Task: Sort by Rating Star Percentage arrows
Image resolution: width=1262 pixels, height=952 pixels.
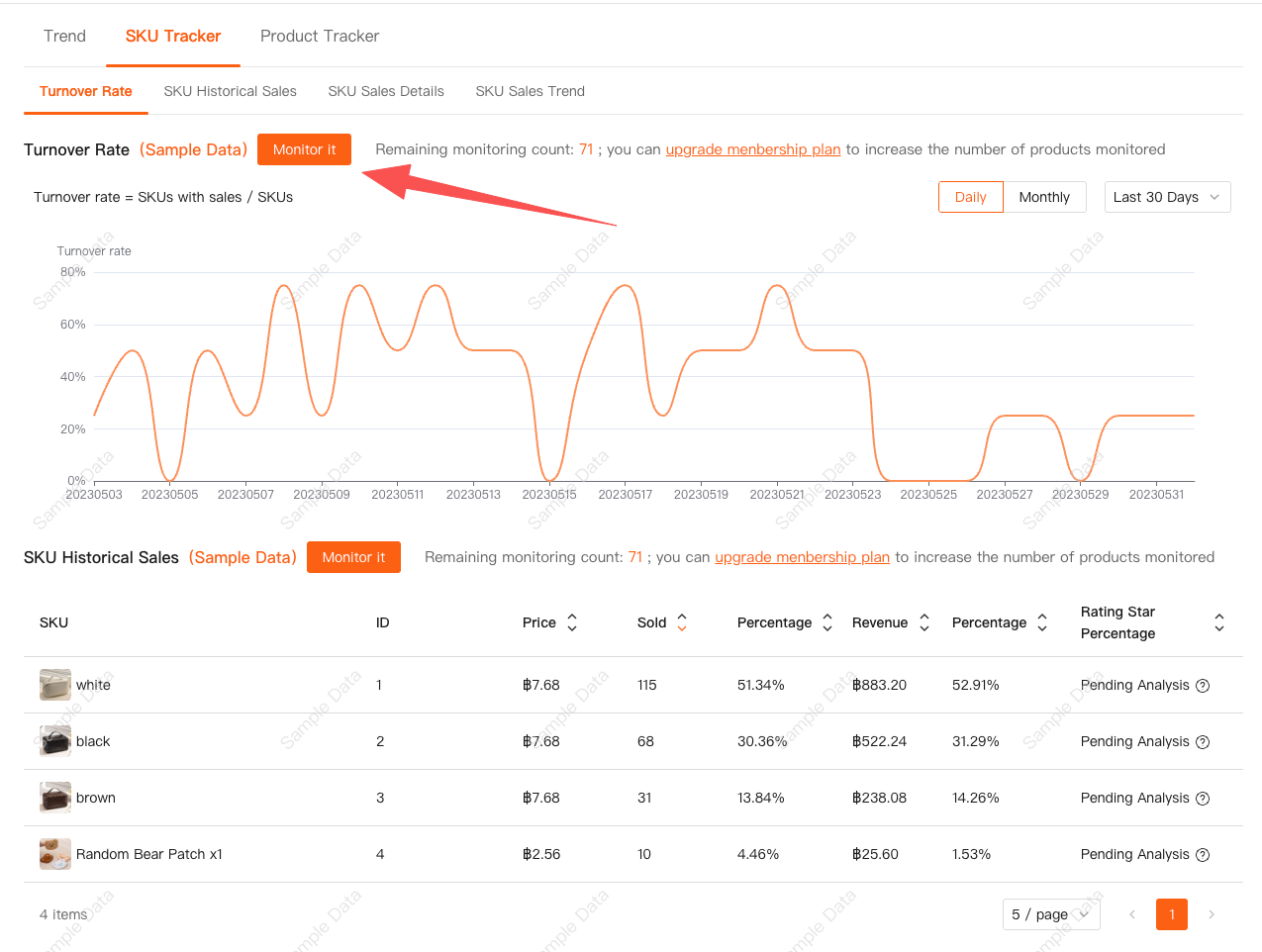Action: tap(1218, 622)
